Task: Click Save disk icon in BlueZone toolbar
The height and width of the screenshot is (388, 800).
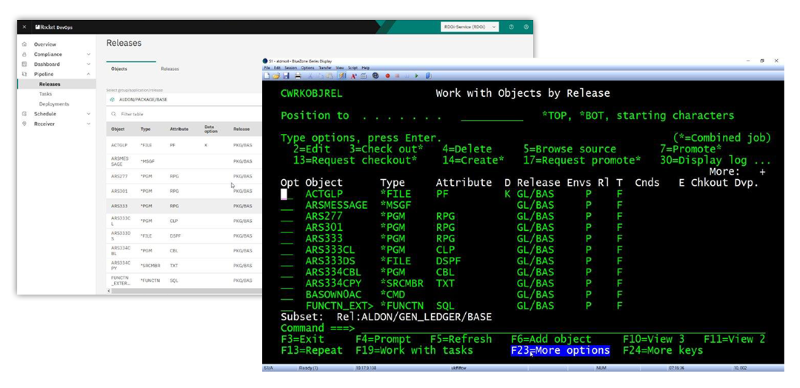Action: click(x=286, y=76)
